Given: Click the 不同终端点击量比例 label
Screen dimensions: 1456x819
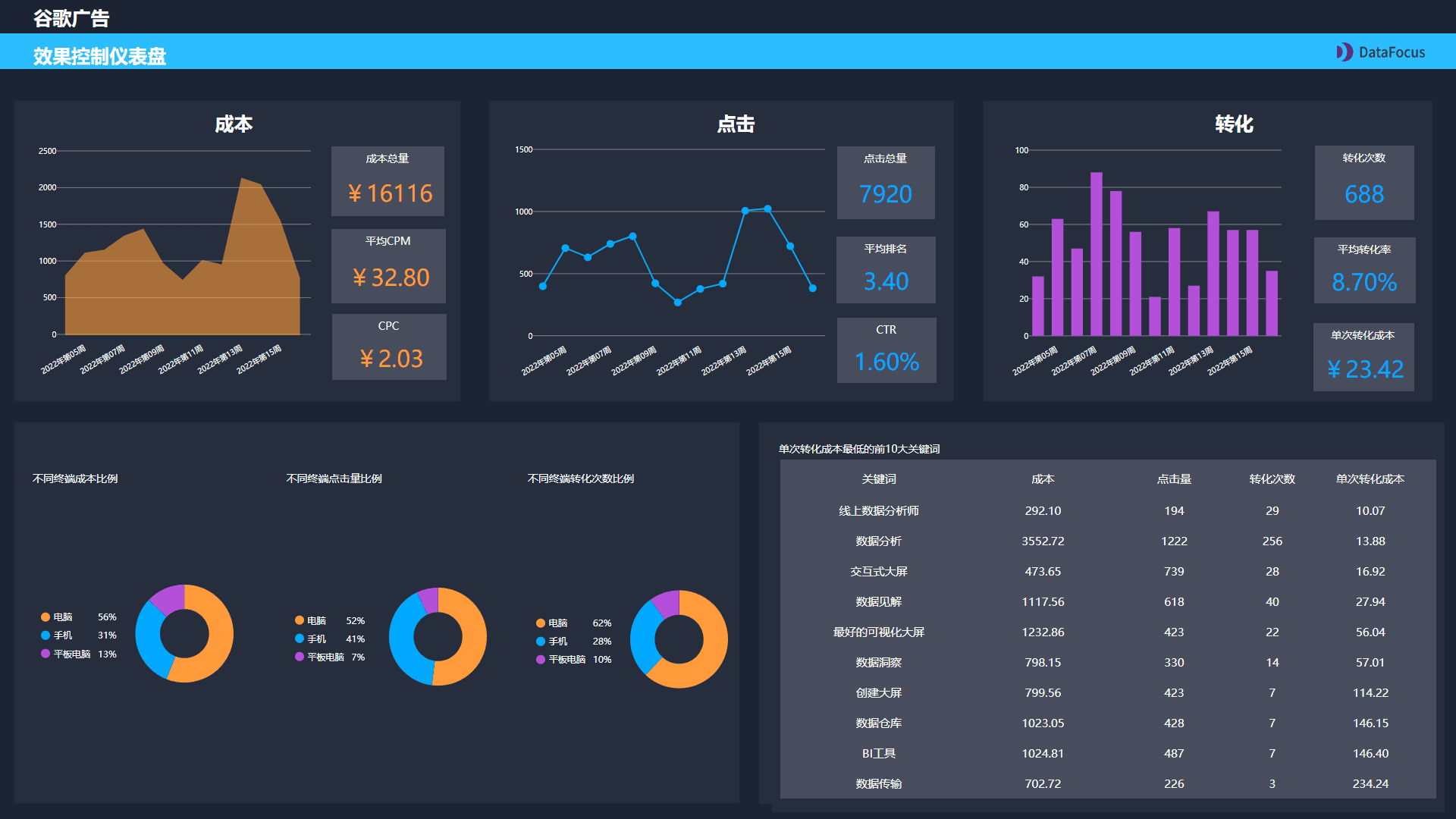Looking at the screenshot, I should pos(334,479).
